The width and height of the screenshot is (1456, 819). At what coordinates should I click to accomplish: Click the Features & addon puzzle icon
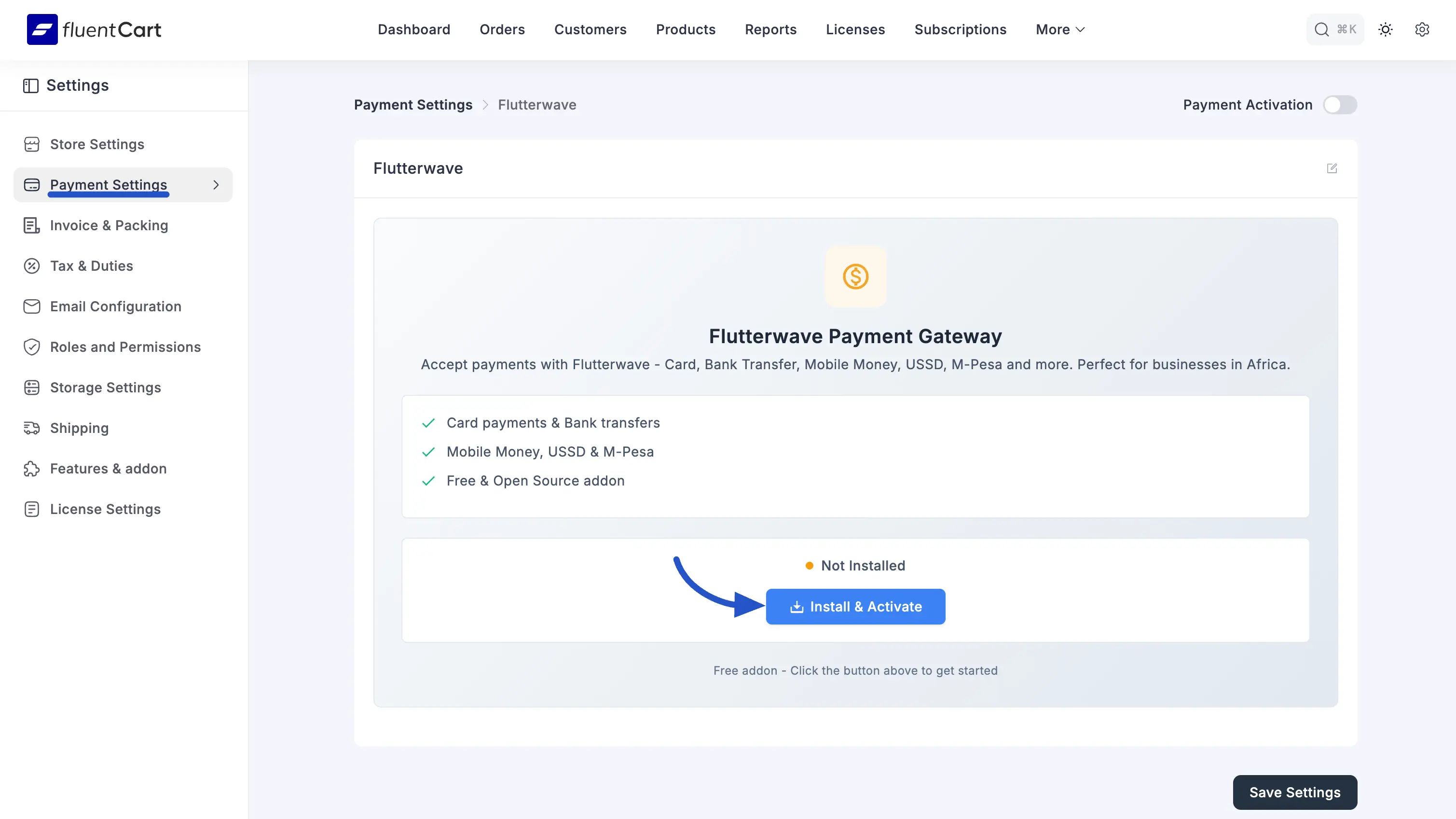click(x=32, y=469)
